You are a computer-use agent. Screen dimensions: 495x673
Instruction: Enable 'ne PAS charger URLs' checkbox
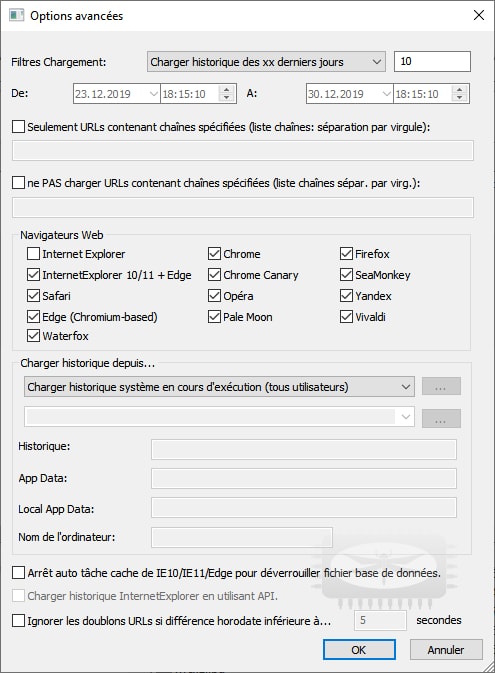(18, 182)
